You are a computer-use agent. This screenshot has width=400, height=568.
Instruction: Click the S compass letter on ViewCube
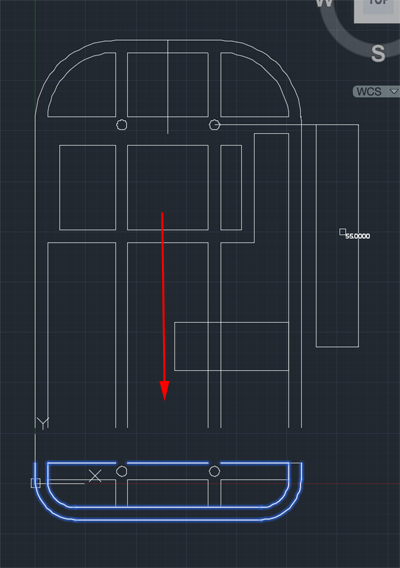[x=378, y=54]
